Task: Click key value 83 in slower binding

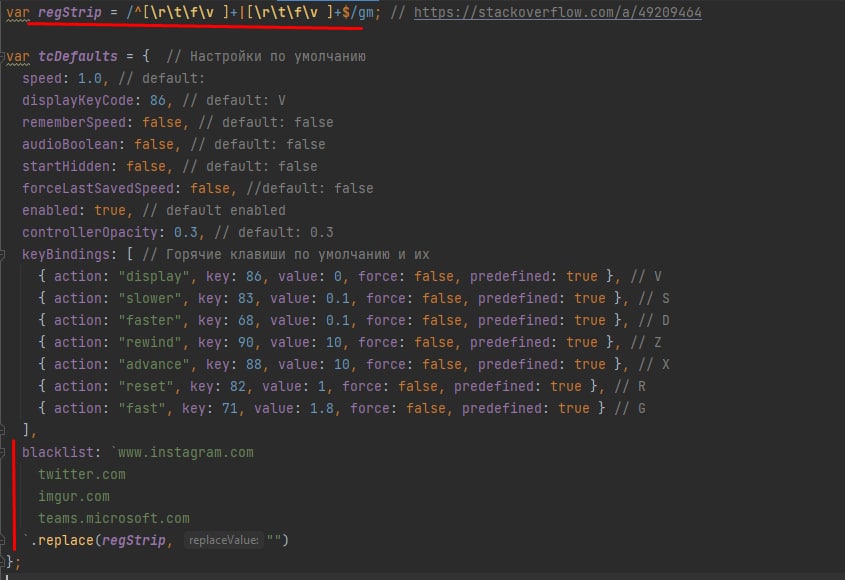Action: (246, 299)
